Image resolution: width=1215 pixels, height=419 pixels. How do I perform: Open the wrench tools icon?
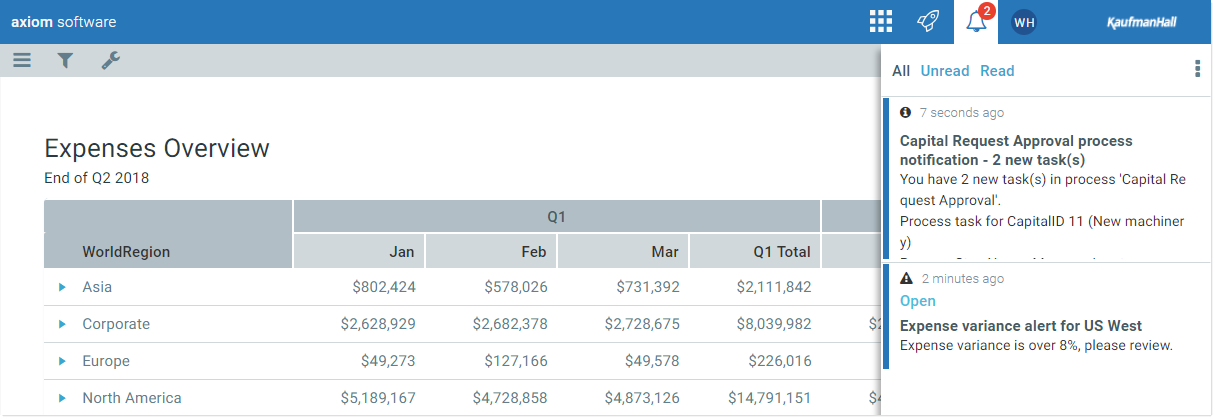pos(111,61)
